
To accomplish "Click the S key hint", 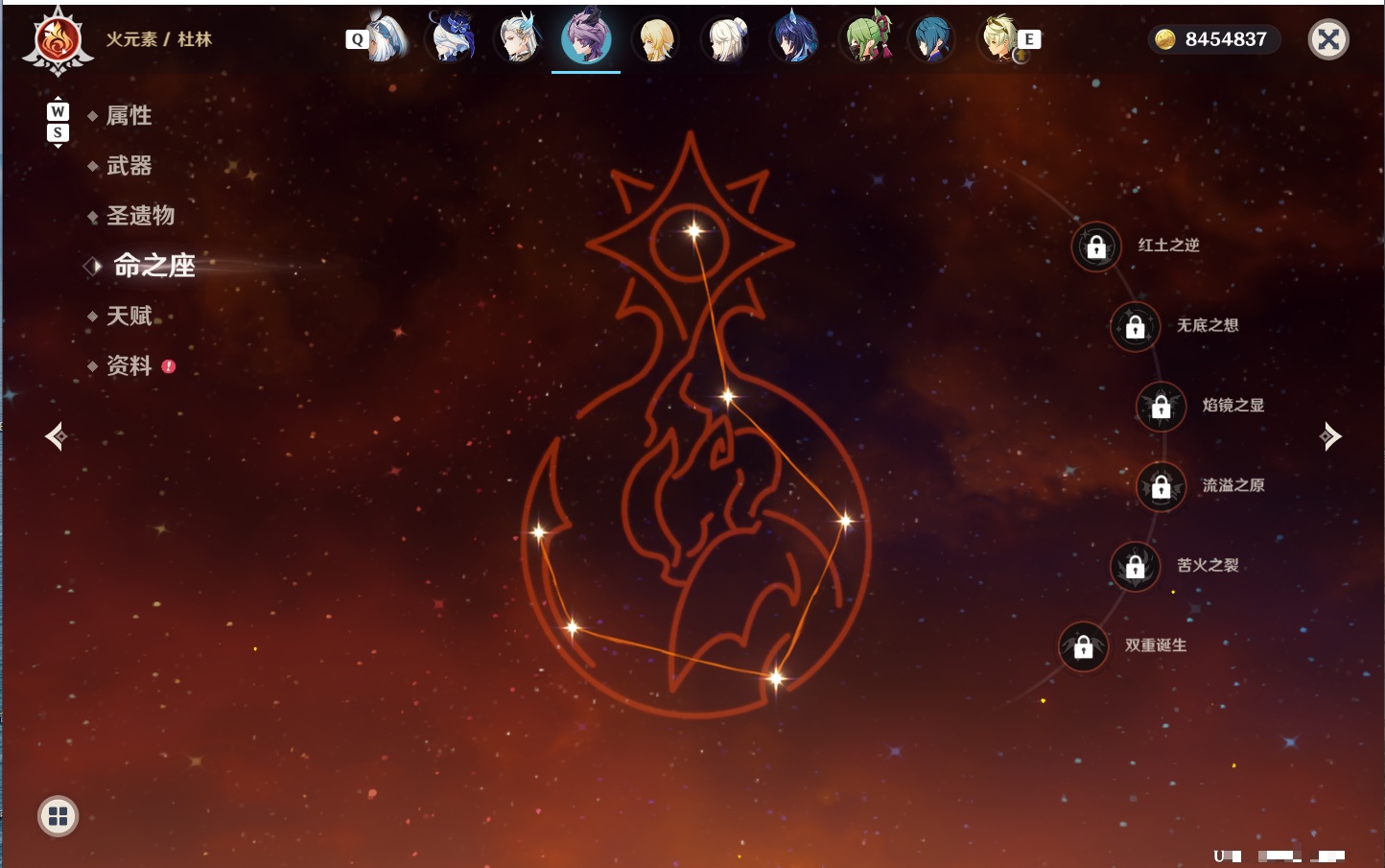I will coord(58,132).
